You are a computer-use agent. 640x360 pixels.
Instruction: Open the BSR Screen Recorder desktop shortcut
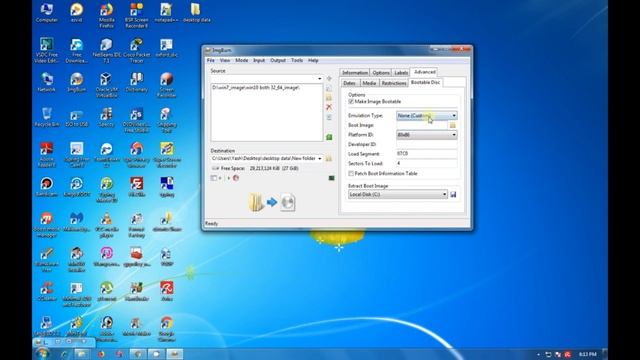coord(136,15)
